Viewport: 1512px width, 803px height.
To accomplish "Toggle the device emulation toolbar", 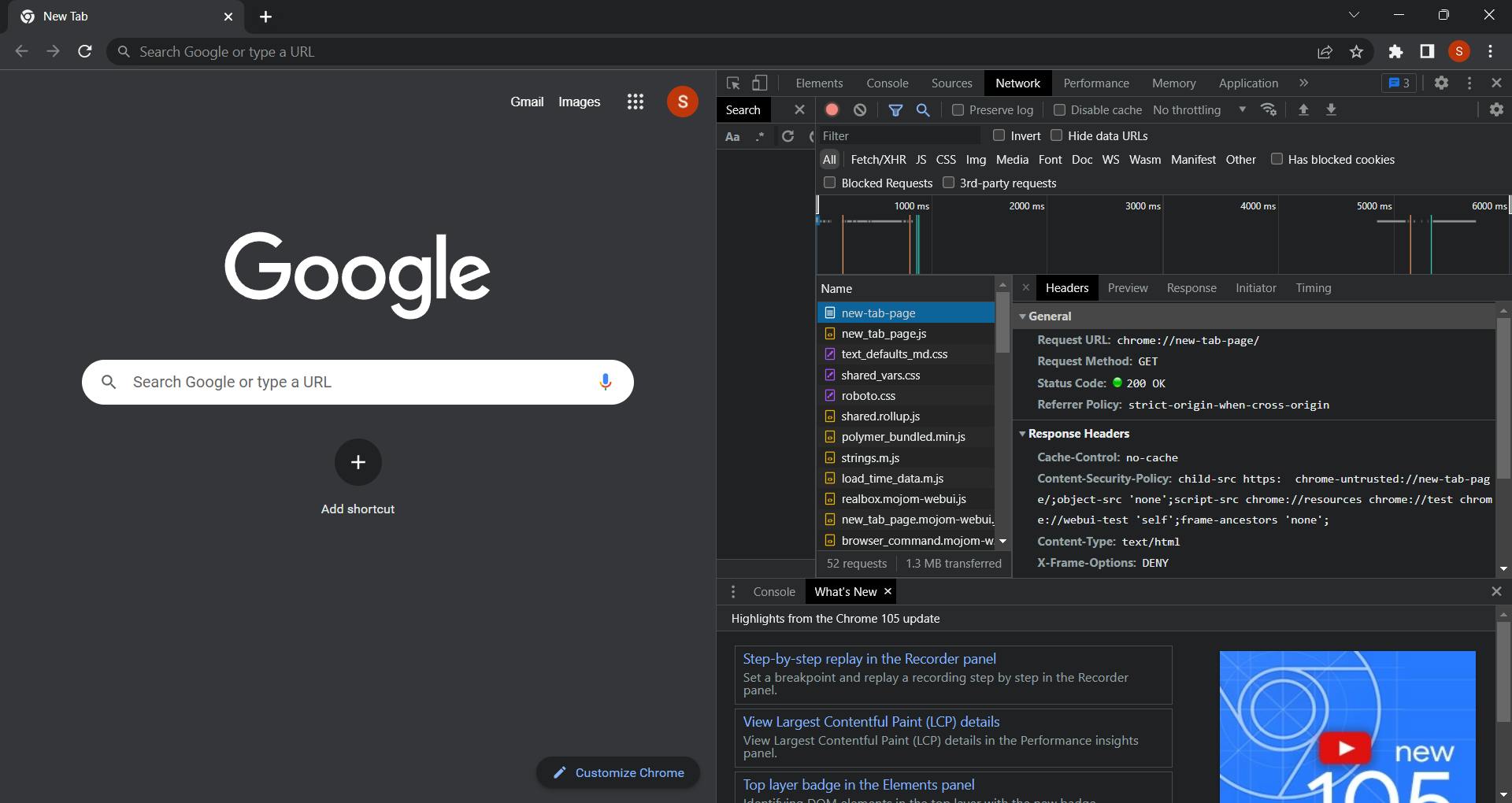I will 759,83.
